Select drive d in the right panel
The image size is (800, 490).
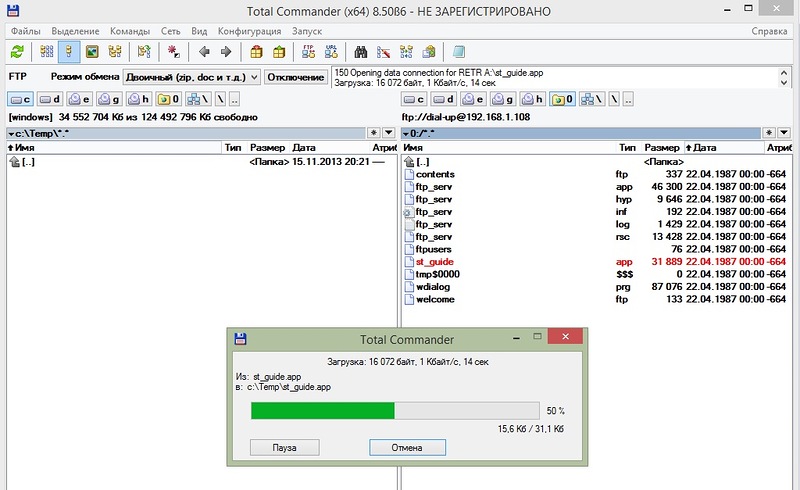pos(443,100)
